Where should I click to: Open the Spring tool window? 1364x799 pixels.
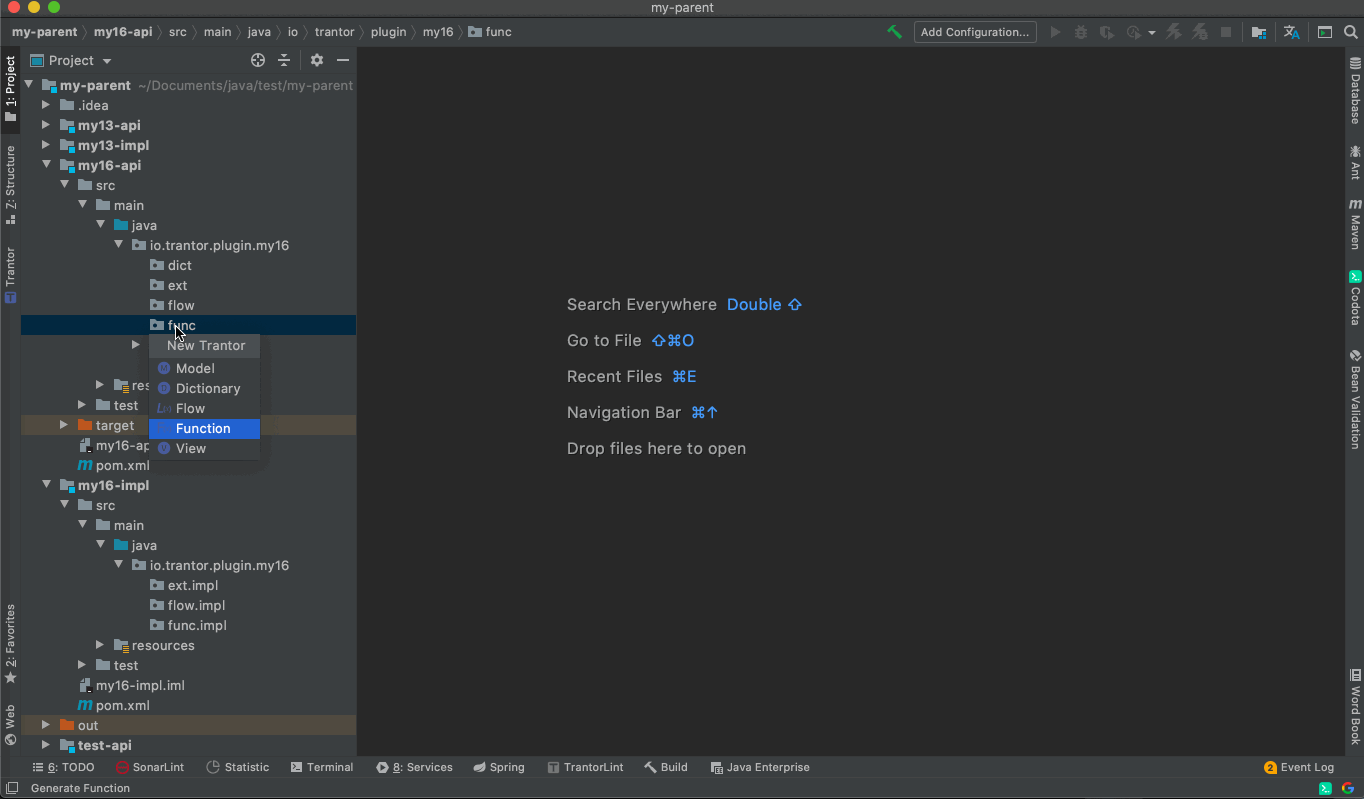(499, 767)
